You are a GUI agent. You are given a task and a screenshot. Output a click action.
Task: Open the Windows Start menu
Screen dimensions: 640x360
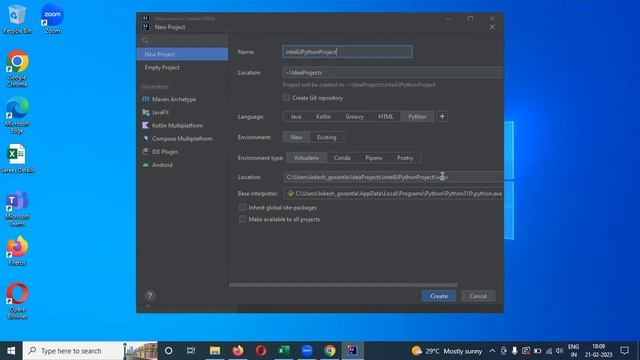click(11, 351)
